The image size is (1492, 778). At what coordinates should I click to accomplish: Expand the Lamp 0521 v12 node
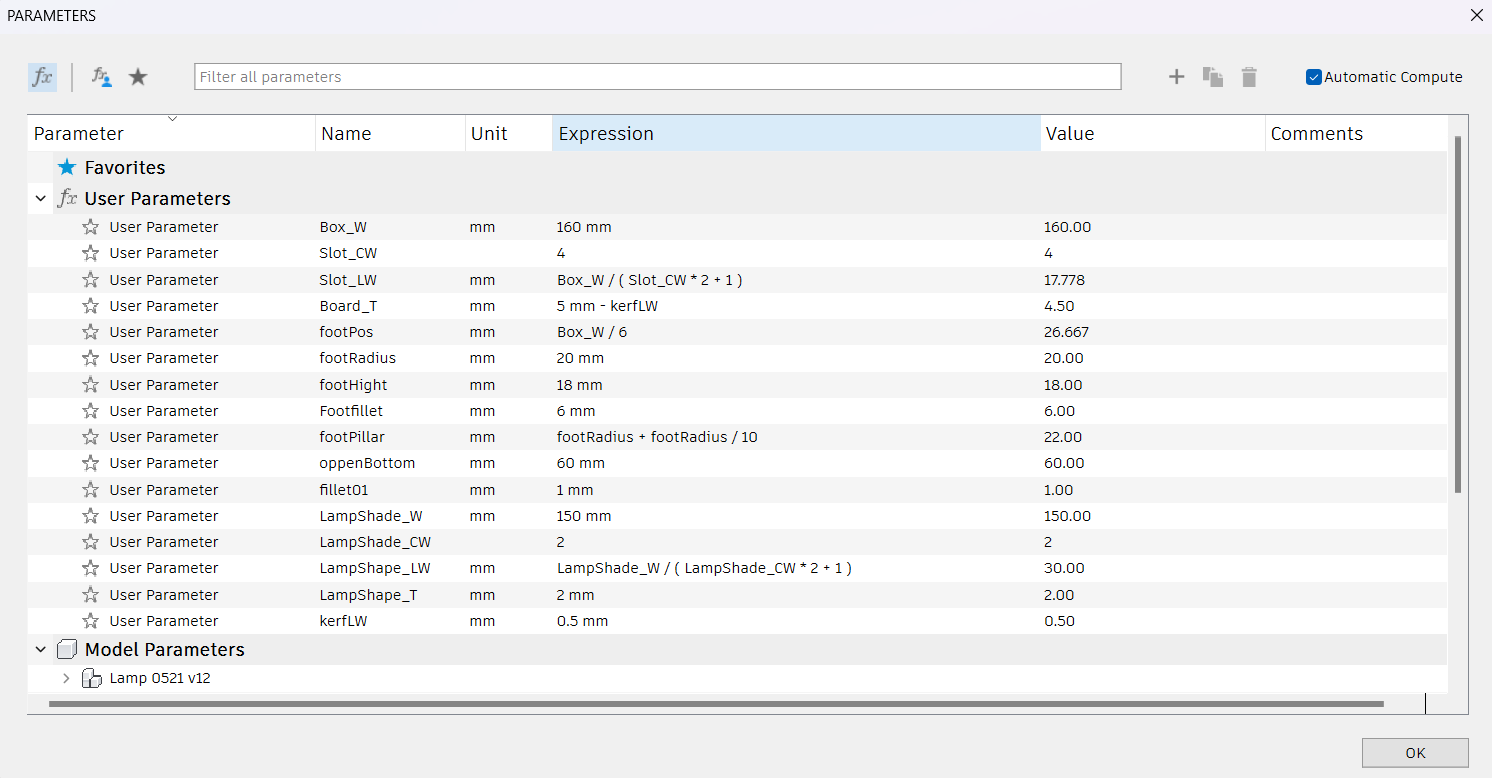(x=66, y=678)
